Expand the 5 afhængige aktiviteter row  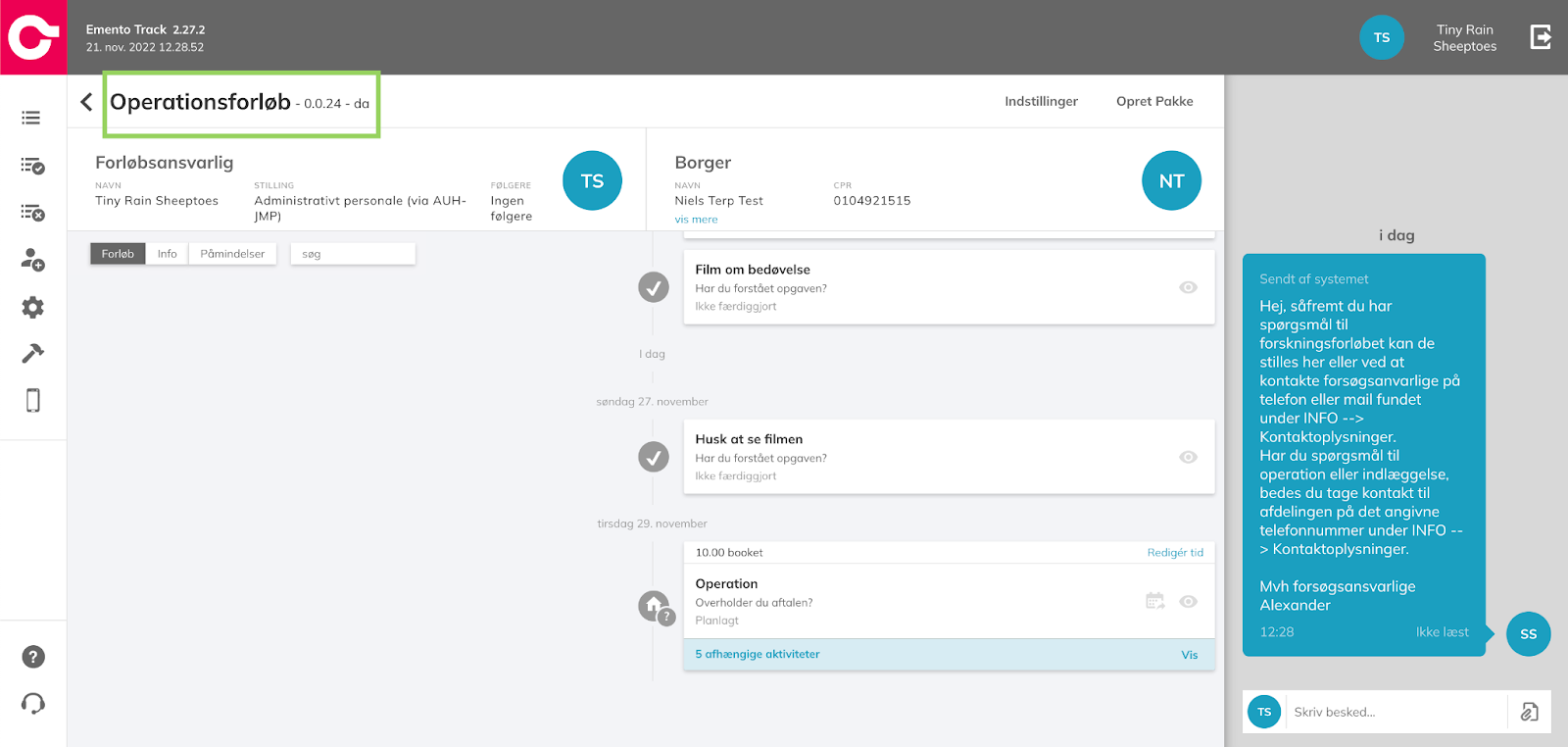click(x=949, y=654)
